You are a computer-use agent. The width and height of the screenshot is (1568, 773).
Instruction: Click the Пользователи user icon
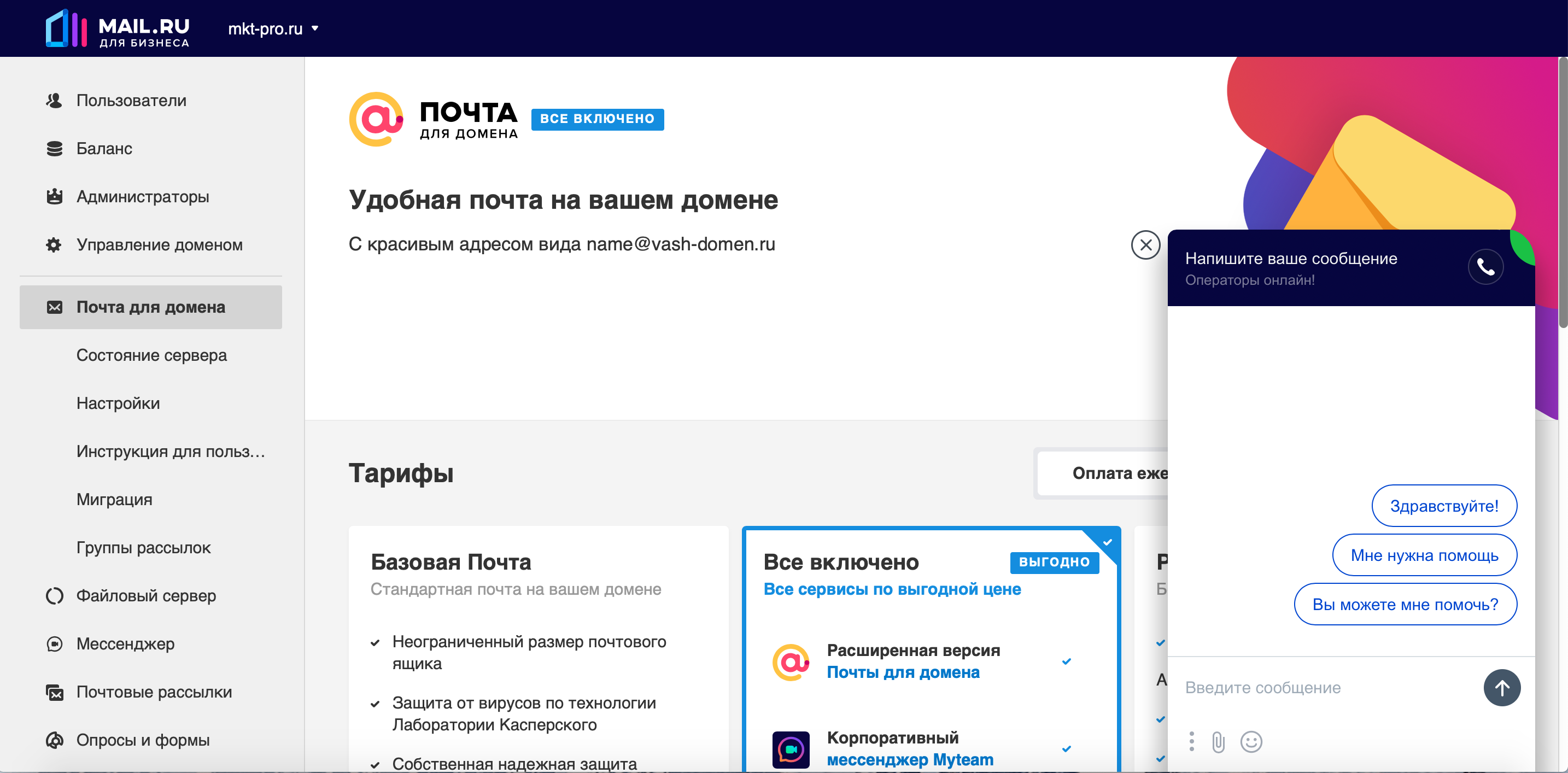[x=54, y=101]
